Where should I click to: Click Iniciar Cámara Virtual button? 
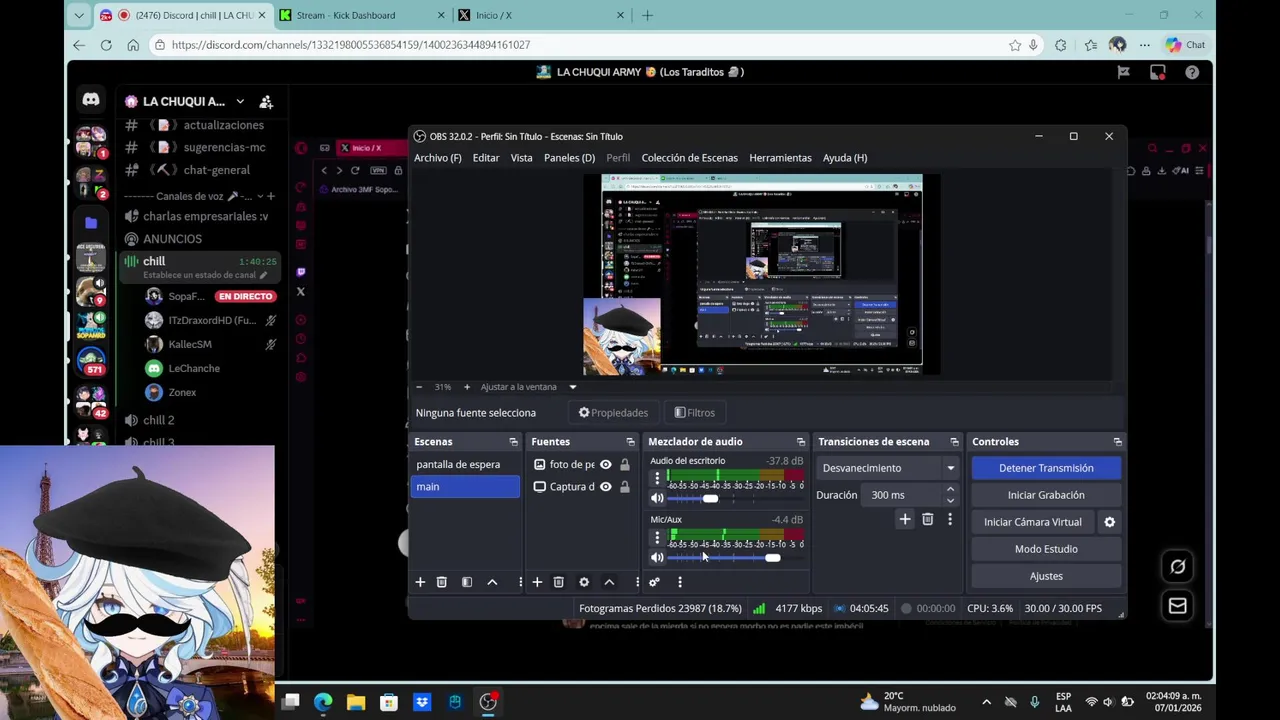(x=1033, y=522)
